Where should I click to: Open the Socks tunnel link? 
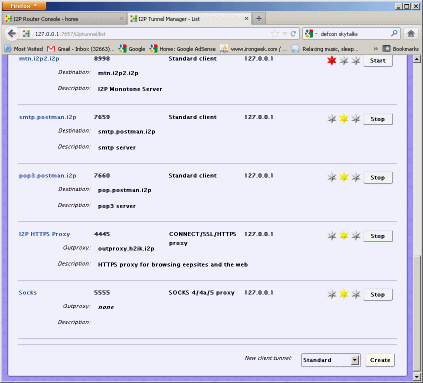click(x=28, y=292)
